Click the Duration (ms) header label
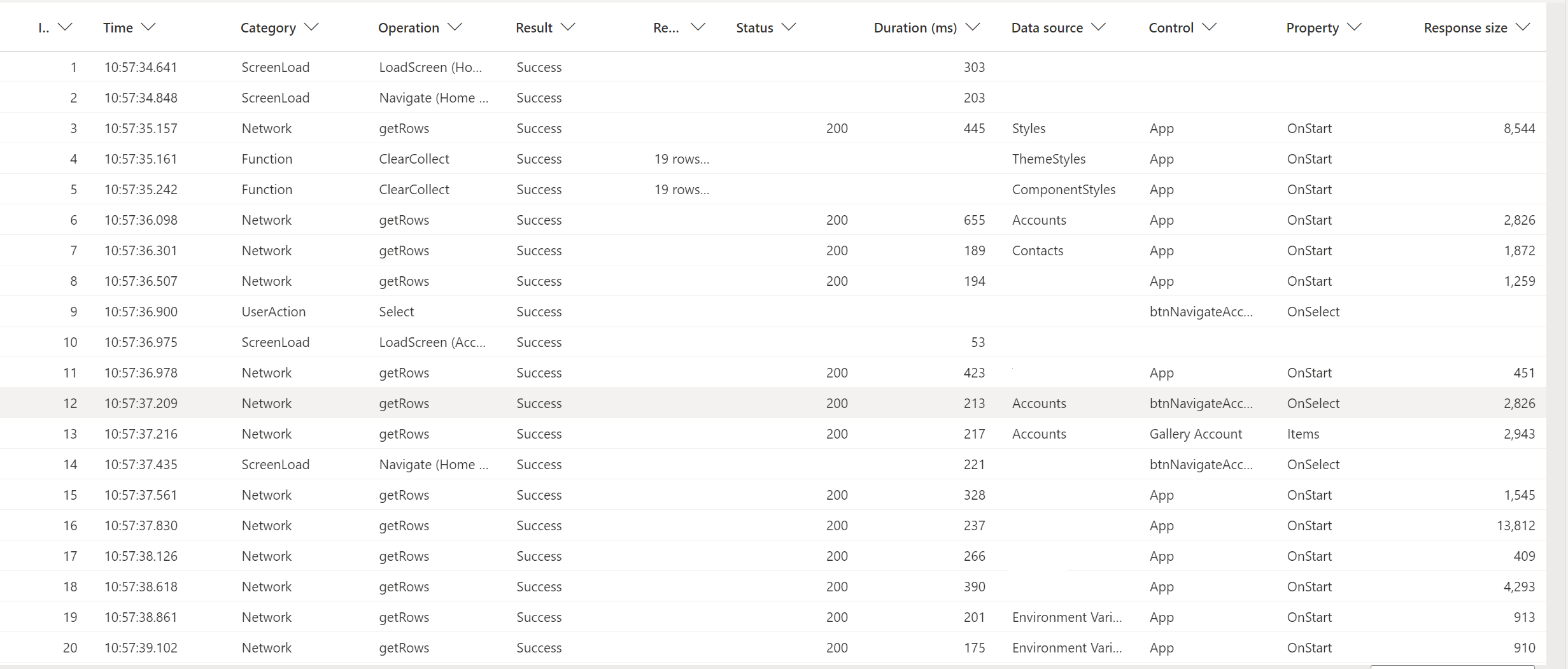Viewport: 1568px width, 669px height. 915,28
